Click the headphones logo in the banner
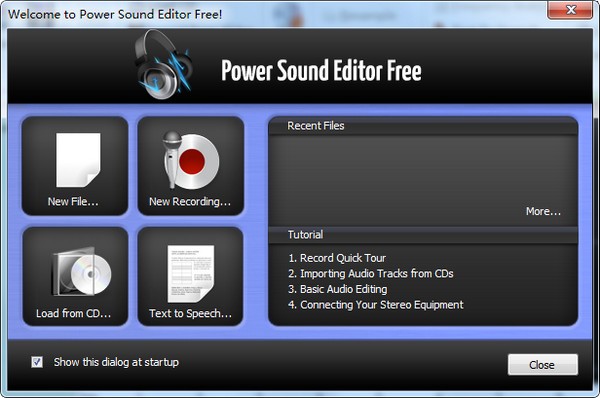The height and width of the screenshot is (398, 600). pos(163,65)
